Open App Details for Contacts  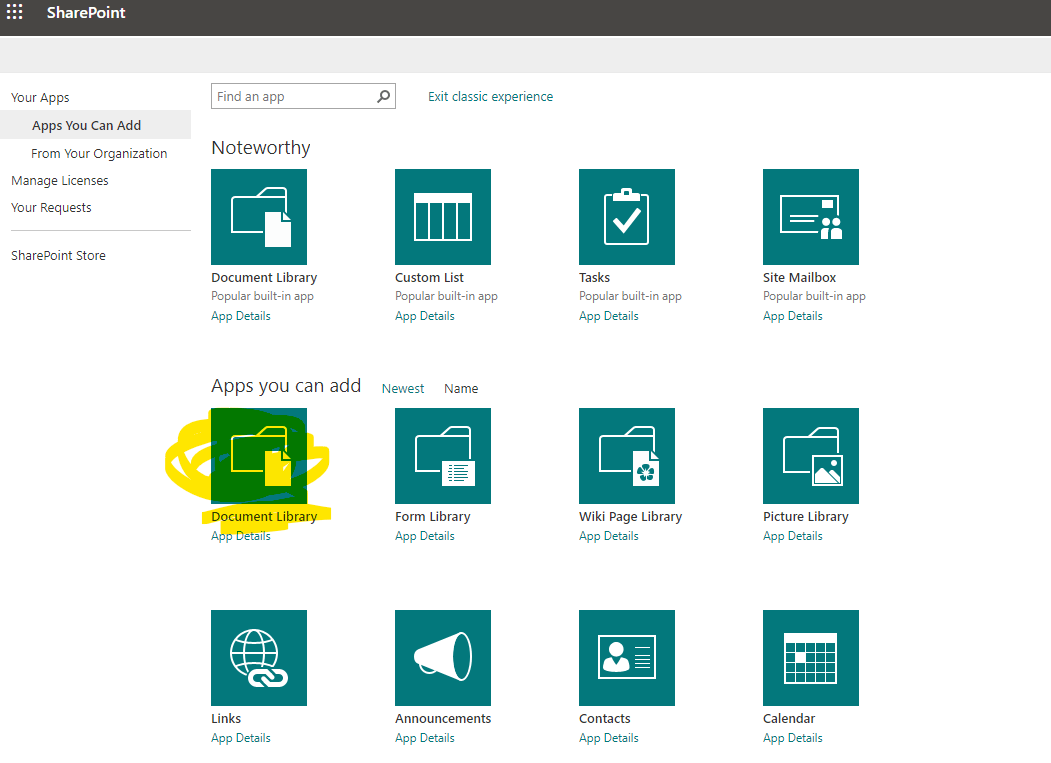609,738
